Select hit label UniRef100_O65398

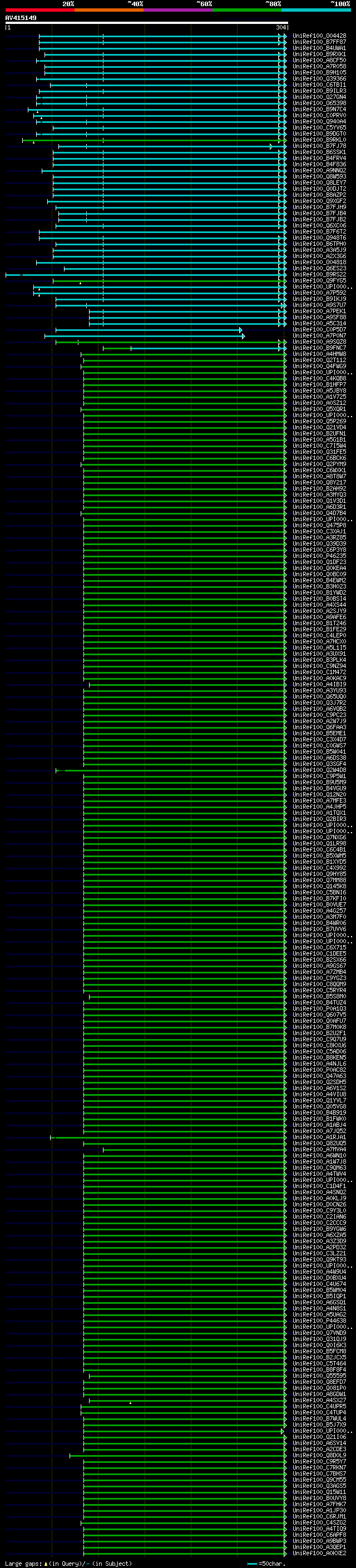click(319, 103)
